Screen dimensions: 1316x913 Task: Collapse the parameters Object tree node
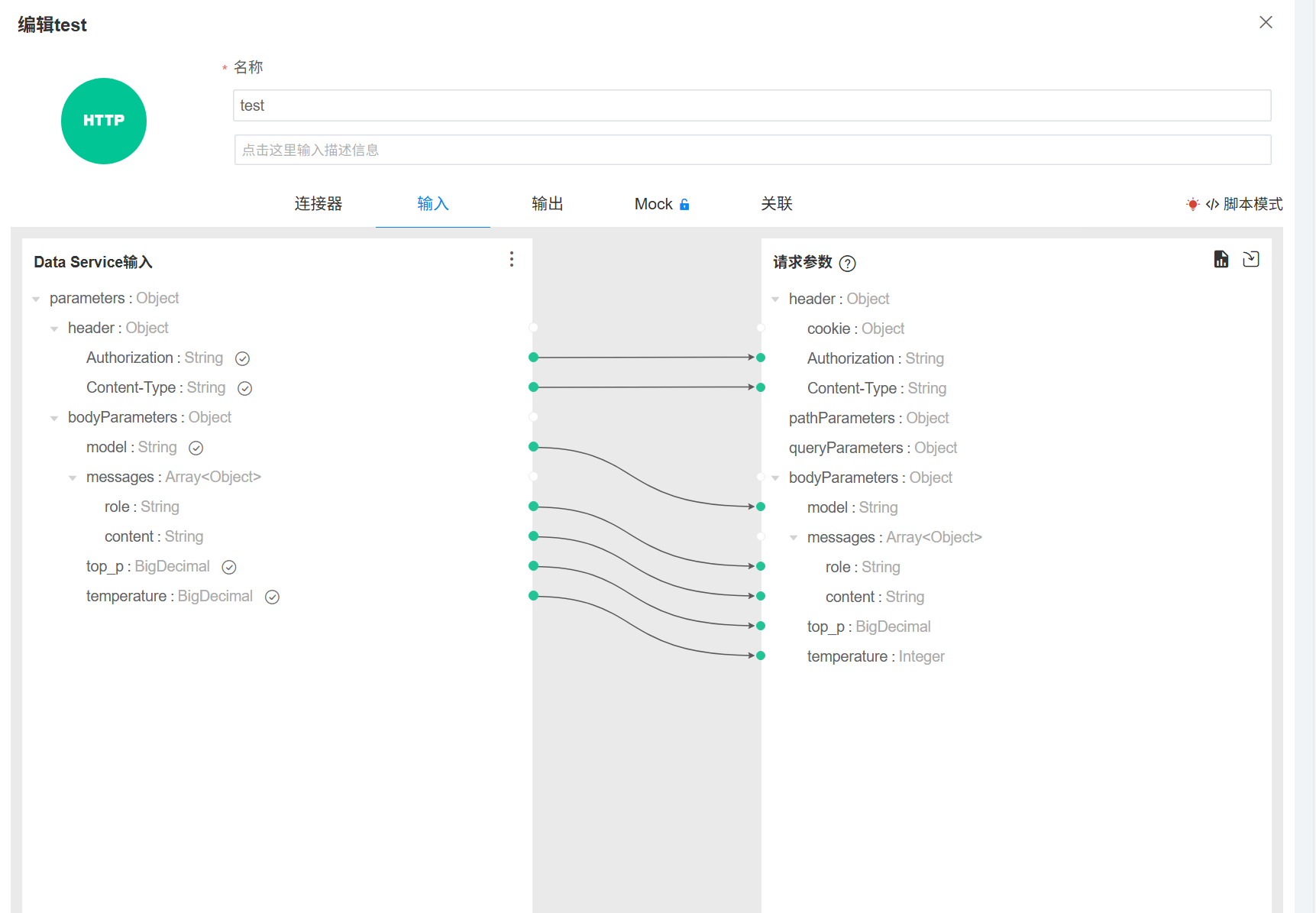(36, 299)
